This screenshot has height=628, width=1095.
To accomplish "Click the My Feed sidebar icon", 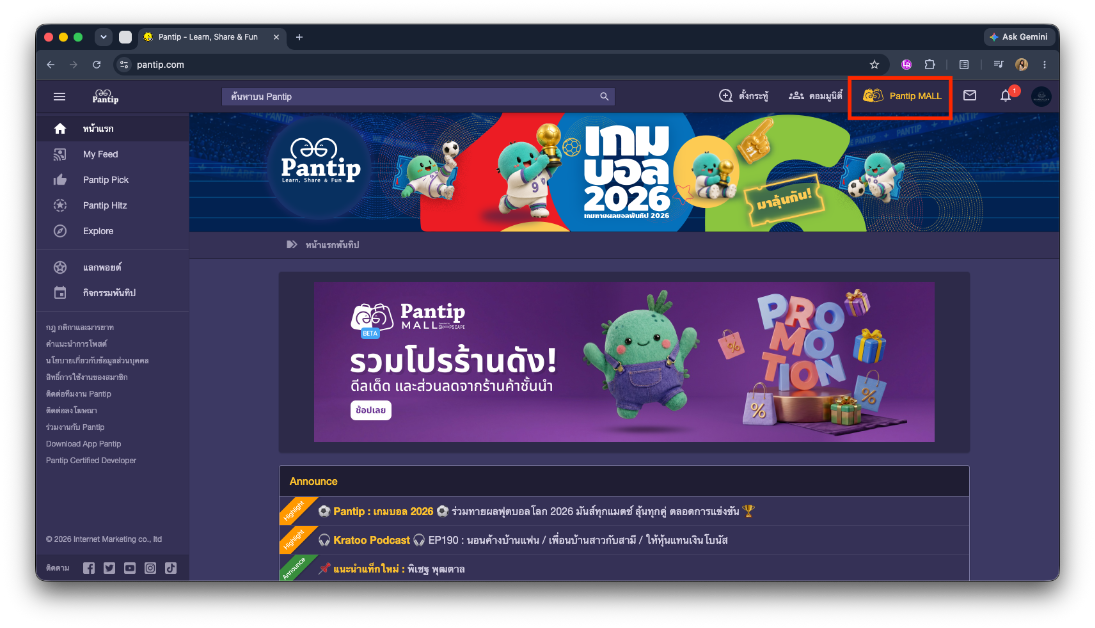I will tap(60, 154).
